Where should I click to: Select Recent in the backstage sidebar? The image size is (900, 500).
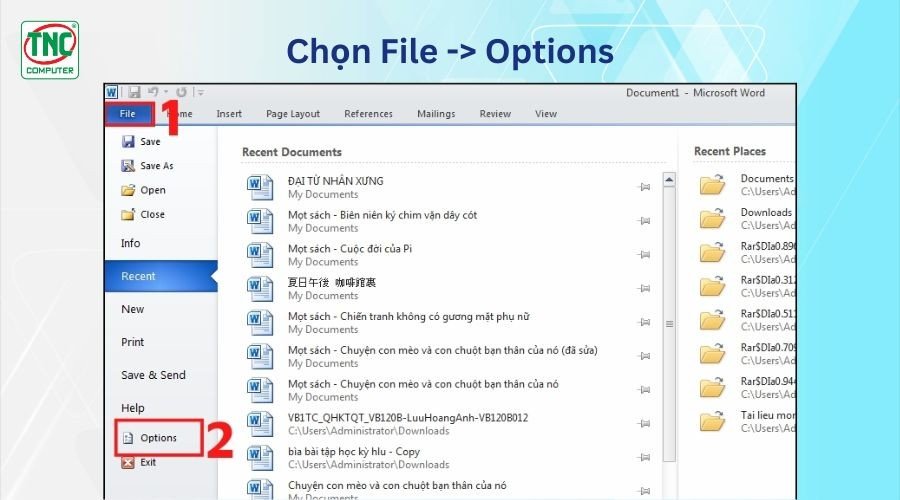pos(161,276)
